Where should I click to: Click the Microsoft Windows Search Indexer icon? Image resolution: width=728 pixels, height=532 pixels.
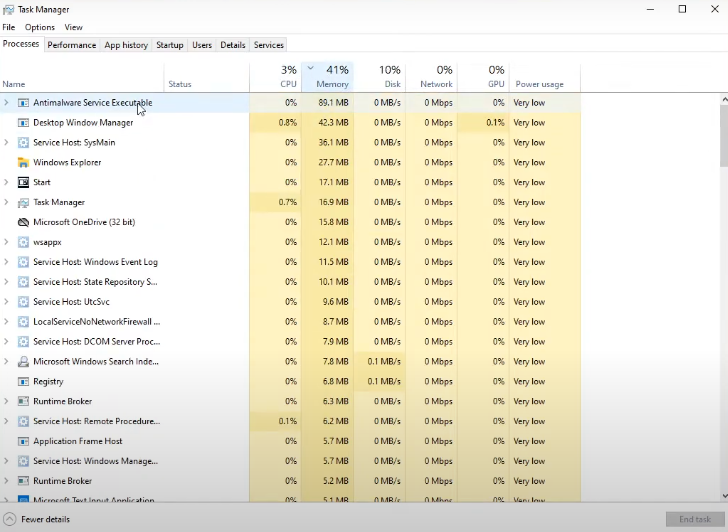[23, 362]
